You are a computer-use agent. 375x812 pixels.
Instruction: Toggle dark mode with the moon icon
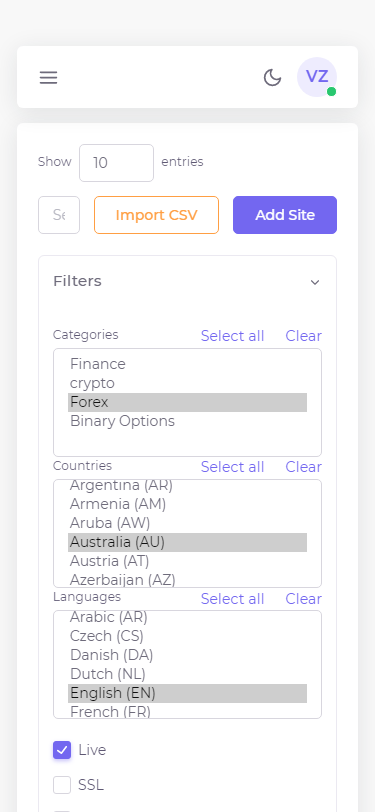[x=272, y=78]
